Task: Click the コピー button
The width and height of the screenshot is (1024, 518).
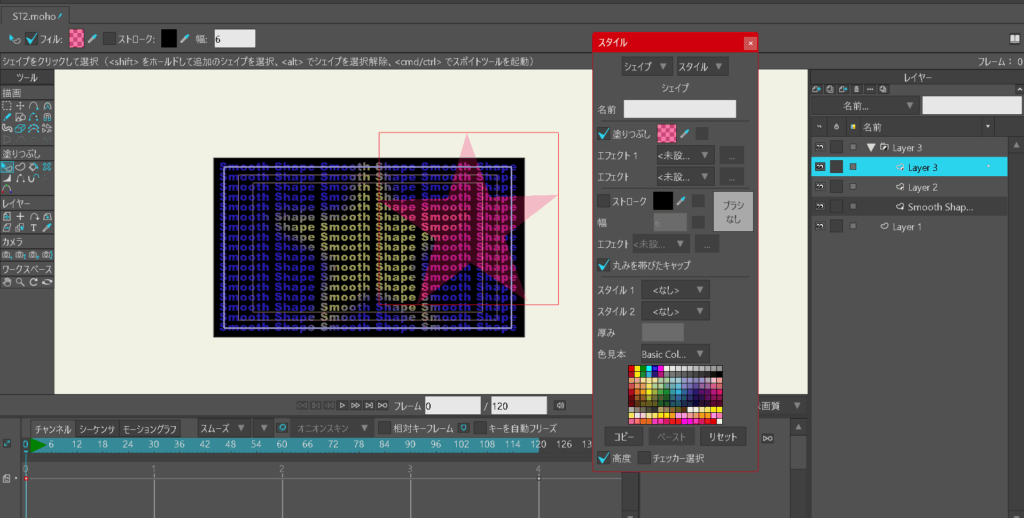Action: pos(623,437)
